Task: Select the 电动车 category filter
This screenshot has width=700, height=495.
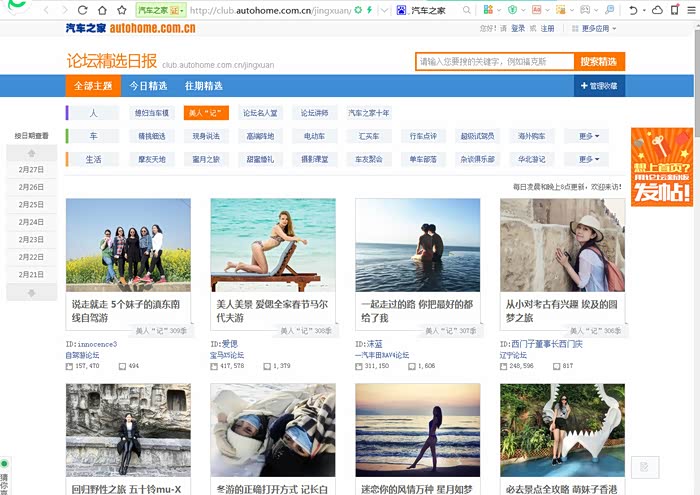Action: coord(315,136)
